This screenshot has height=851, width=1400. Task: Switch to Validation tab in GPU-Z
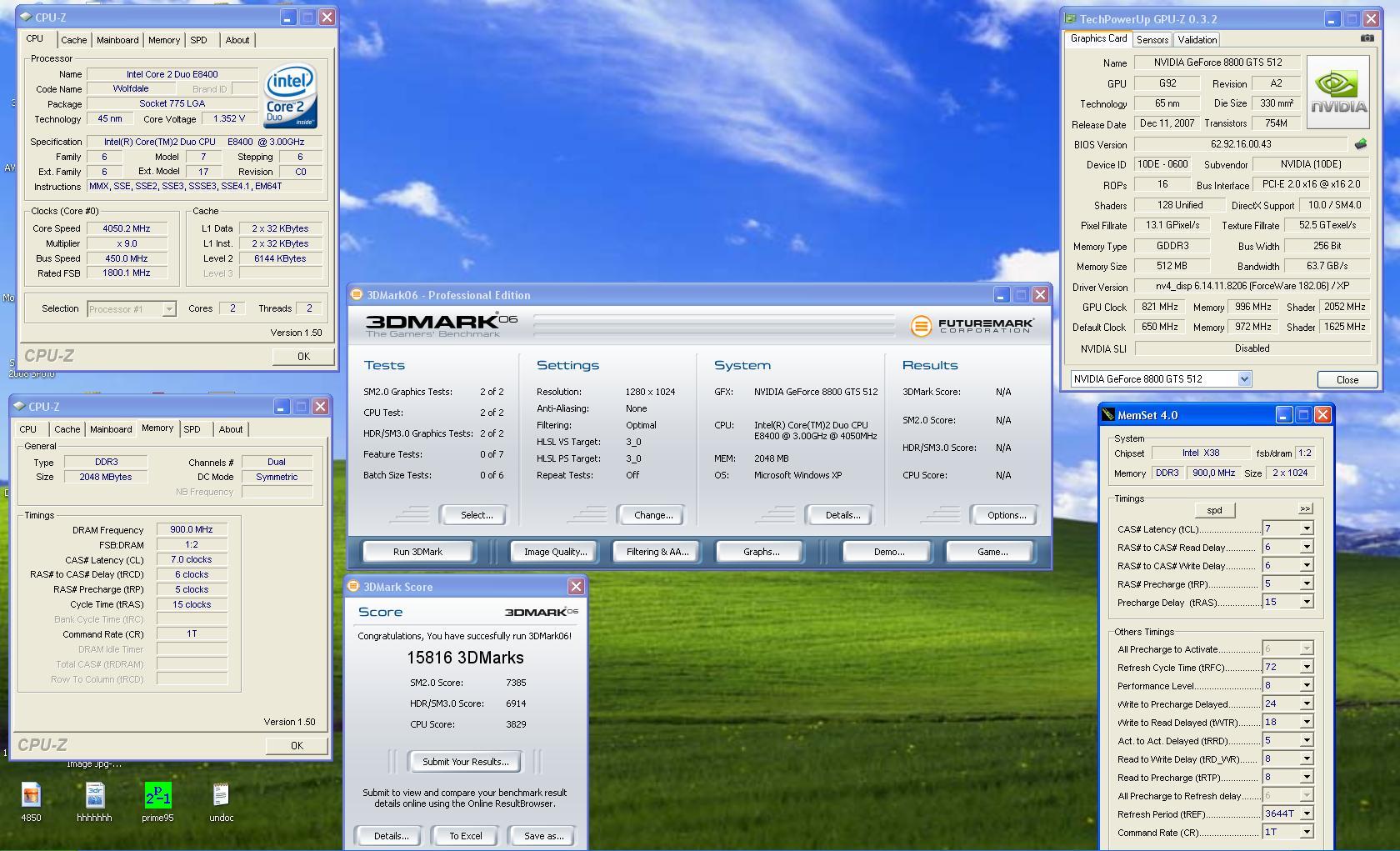1197,40
